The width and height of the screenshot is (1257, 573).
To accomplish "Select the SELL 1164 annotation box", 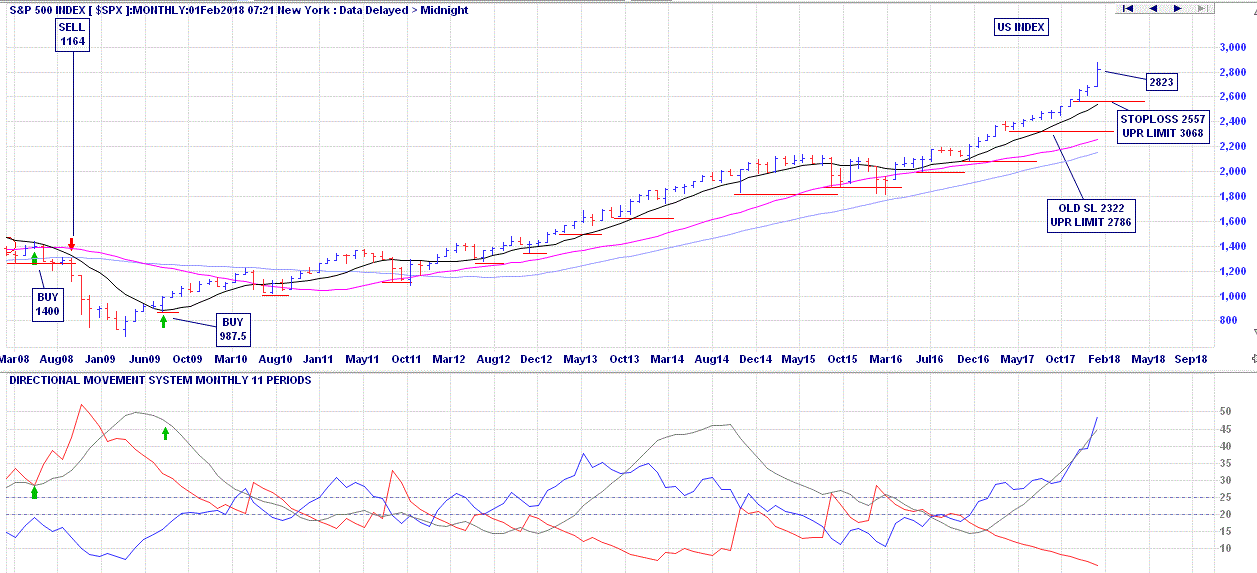I will [72, 36].
